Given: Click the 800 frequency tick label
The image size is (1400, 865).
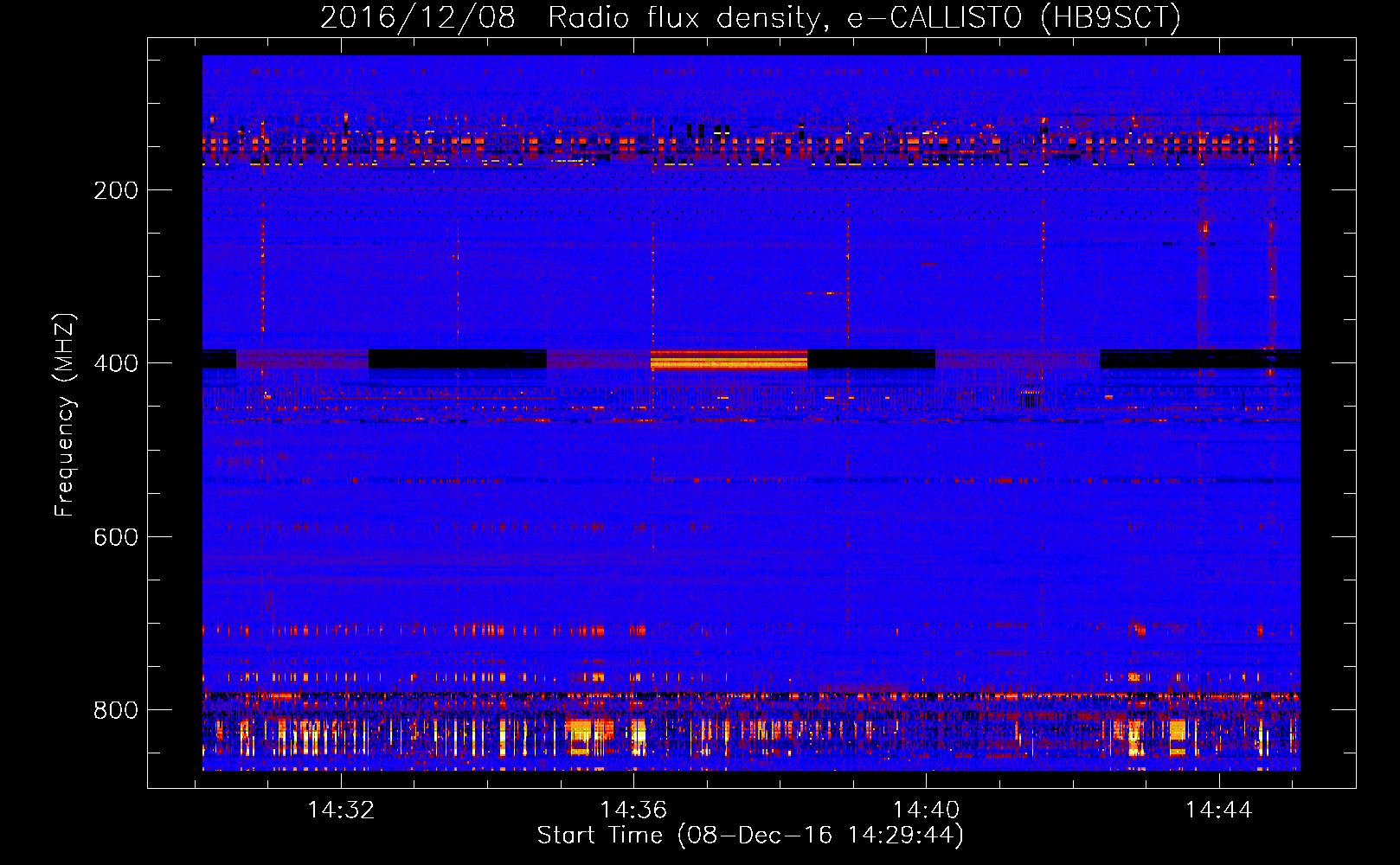Looking at the screenshot, I should (x=116, y=710).
